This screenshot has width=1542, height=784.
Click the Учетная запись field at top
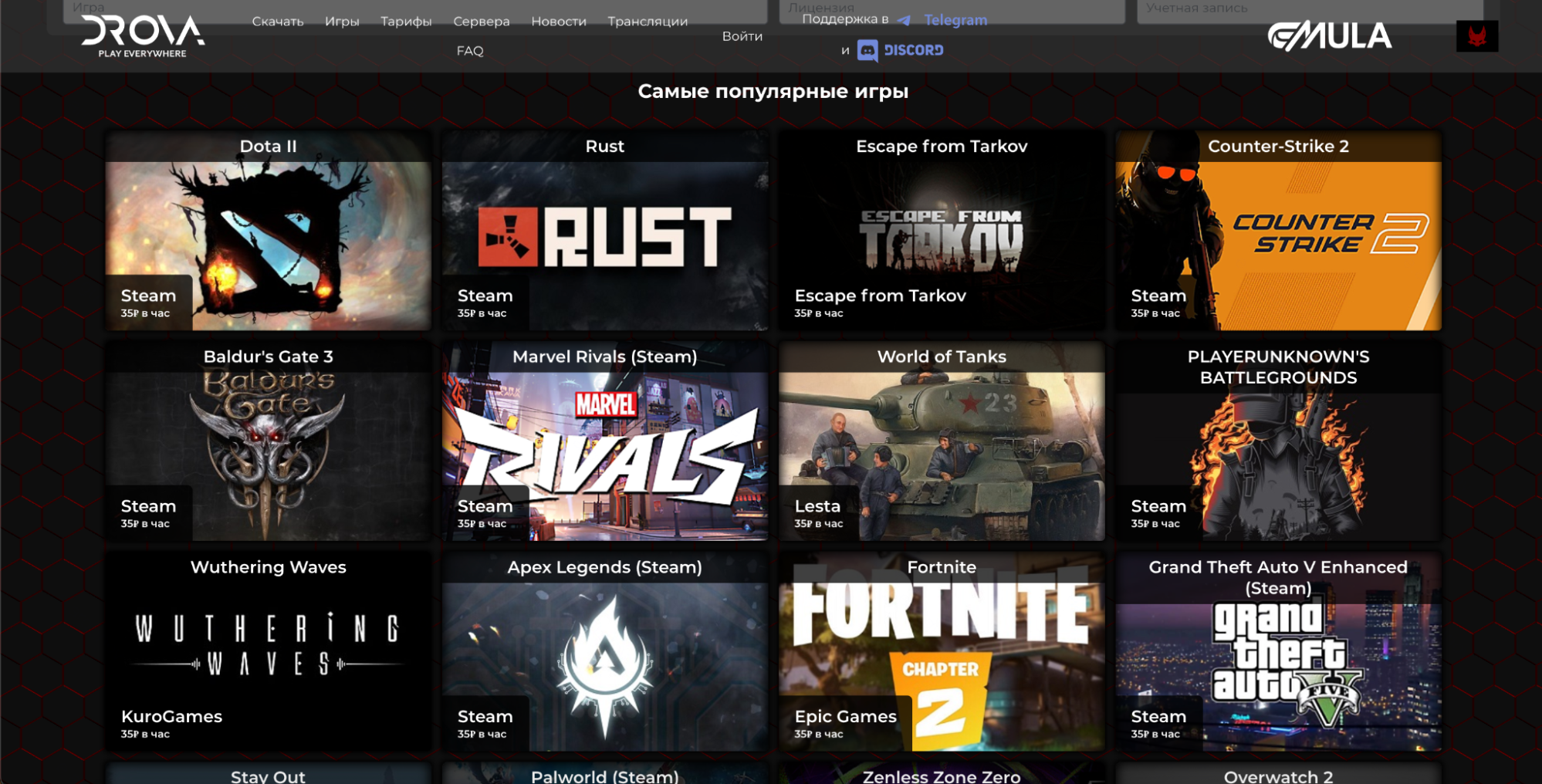click(1310, 11)
